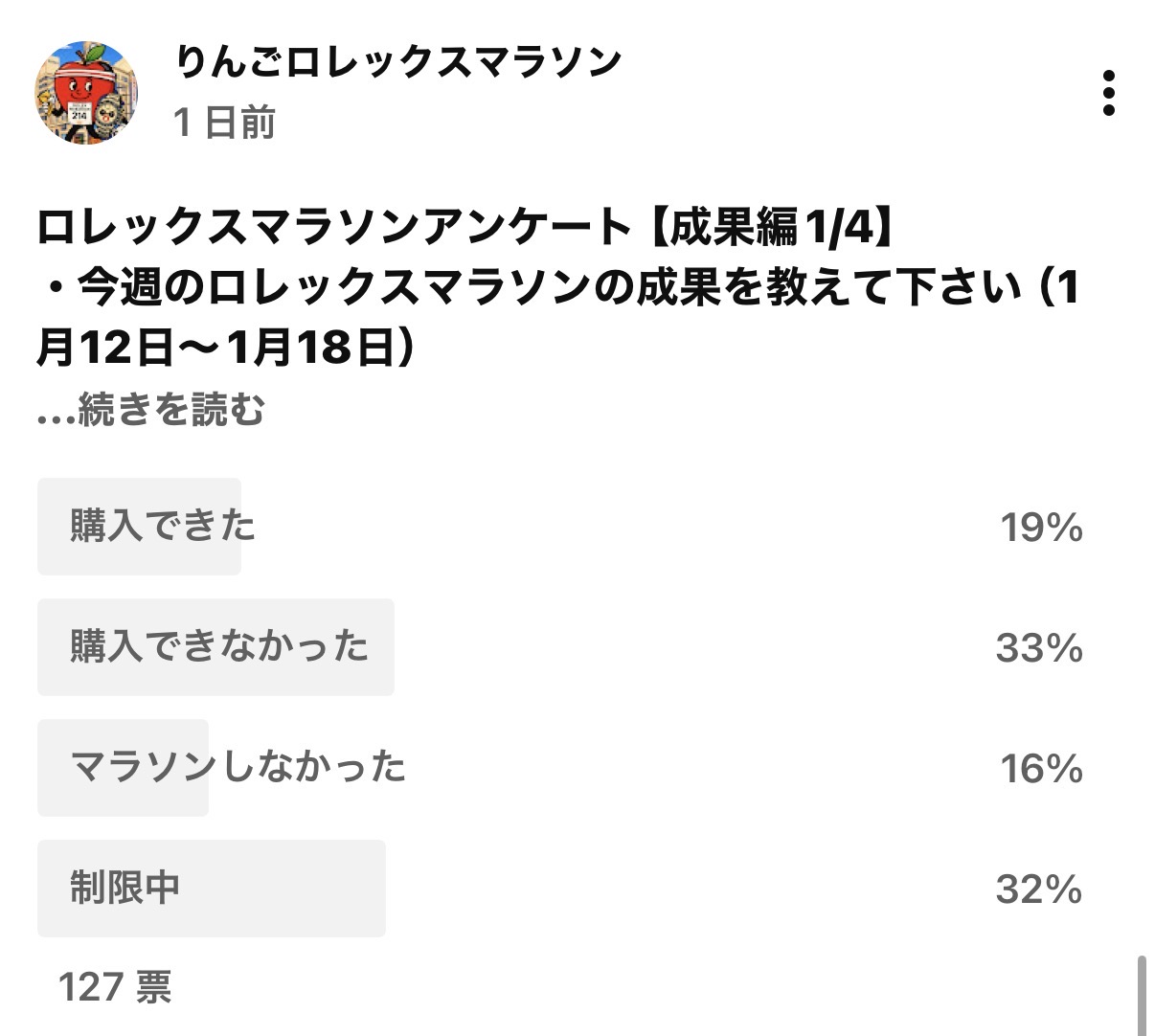Screen dimensions: 1155x1036
Task: Click the apple mascot channel avatar
Action: click(86, 93)
